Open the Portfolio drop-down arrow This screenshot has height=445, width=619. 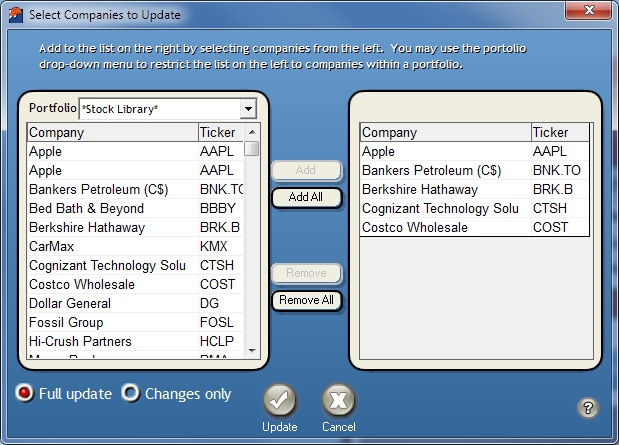pos(248,109)
